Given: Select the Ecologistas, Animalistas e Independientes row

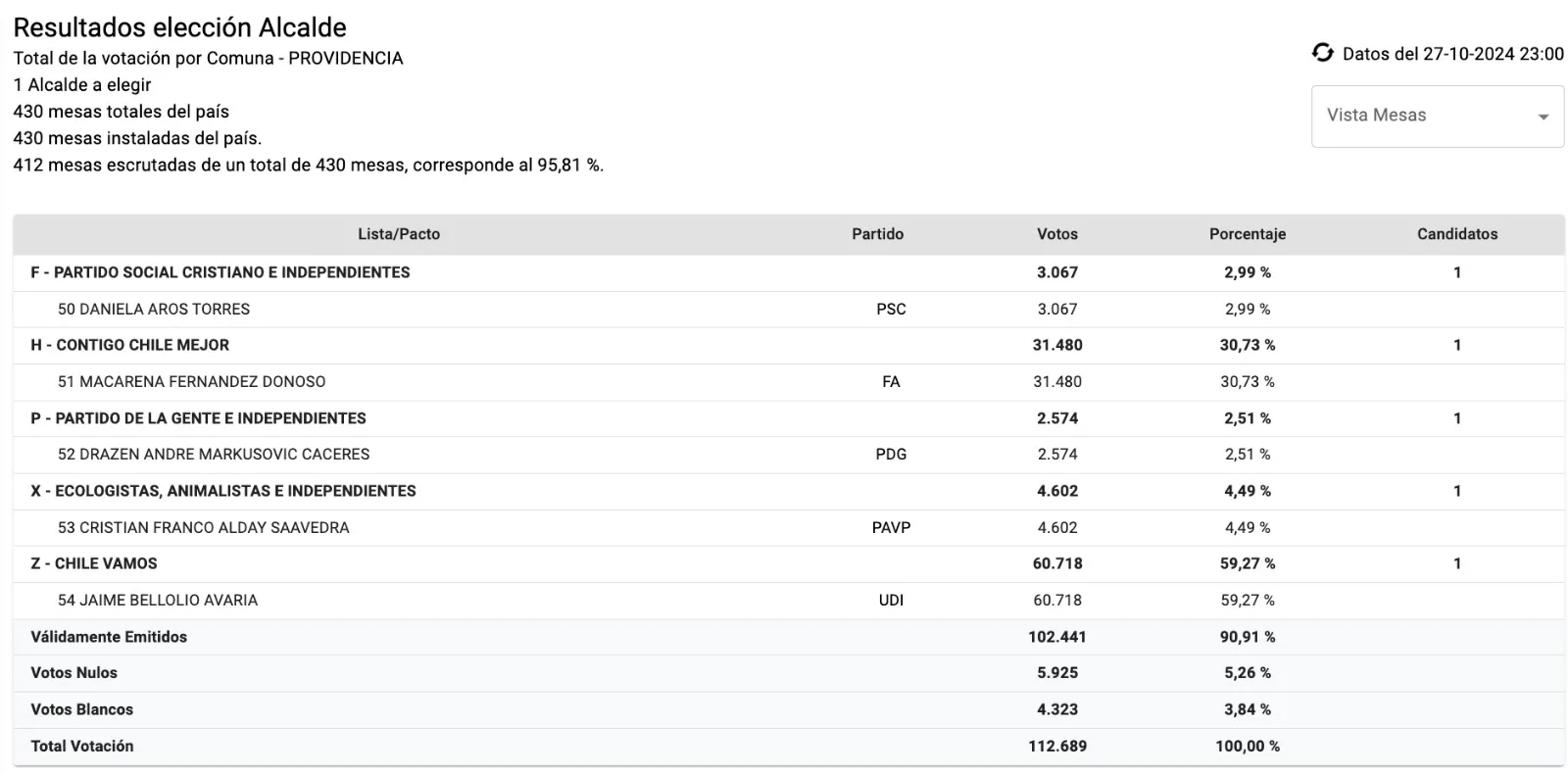Looking at the screenshot, I should (x=223, y=491).
